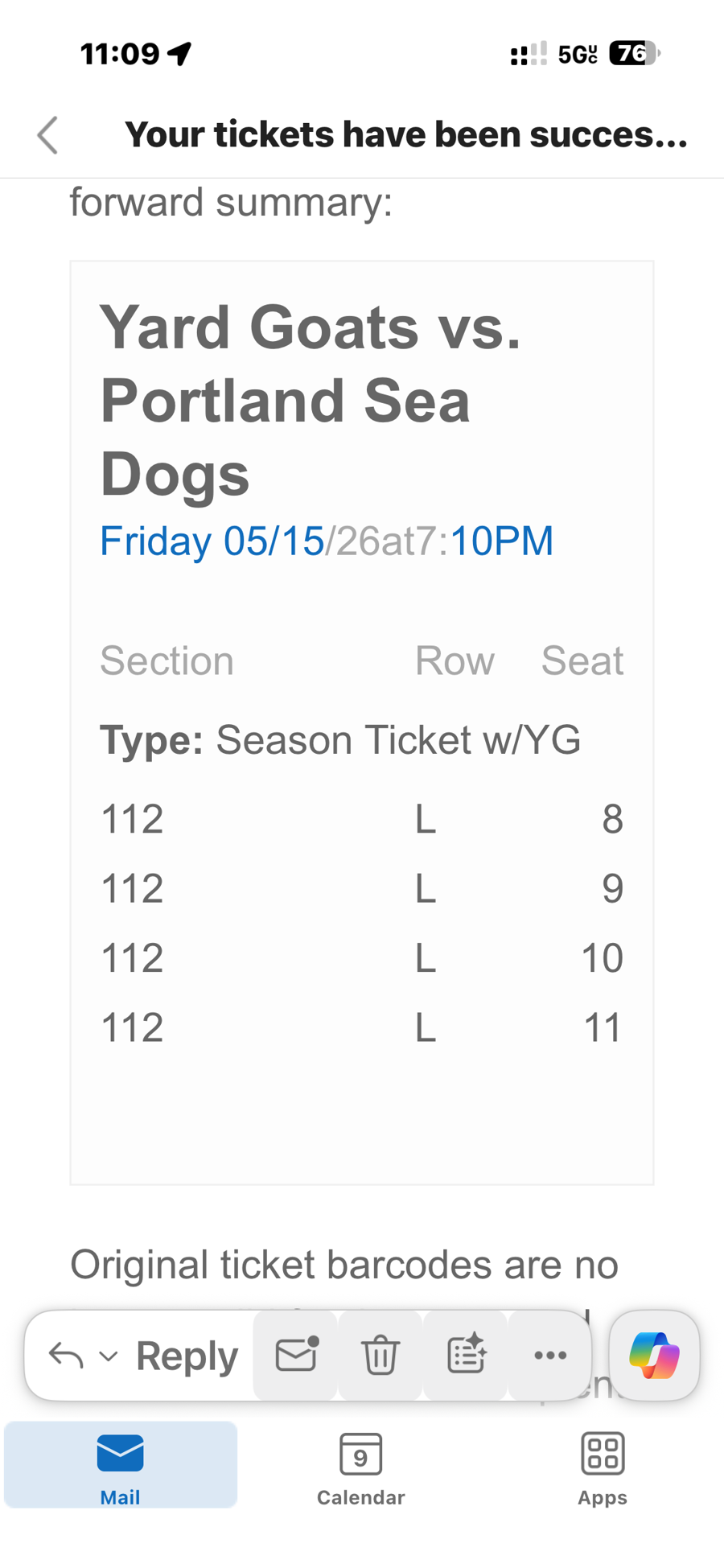Tap the battery indicator in status bar

pos(634,54)
